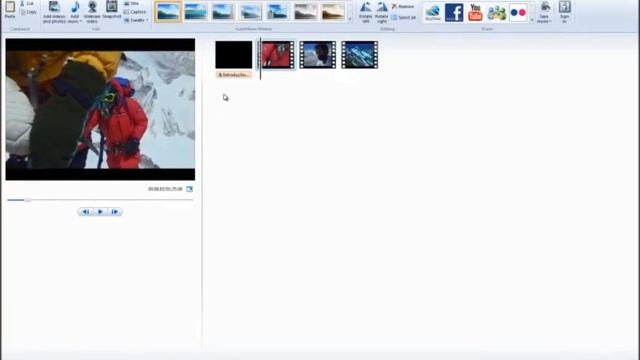Open the Credits dropdown
Viewport: 640px width, 360px height.
pyautogui.click(x=136, y=20)
